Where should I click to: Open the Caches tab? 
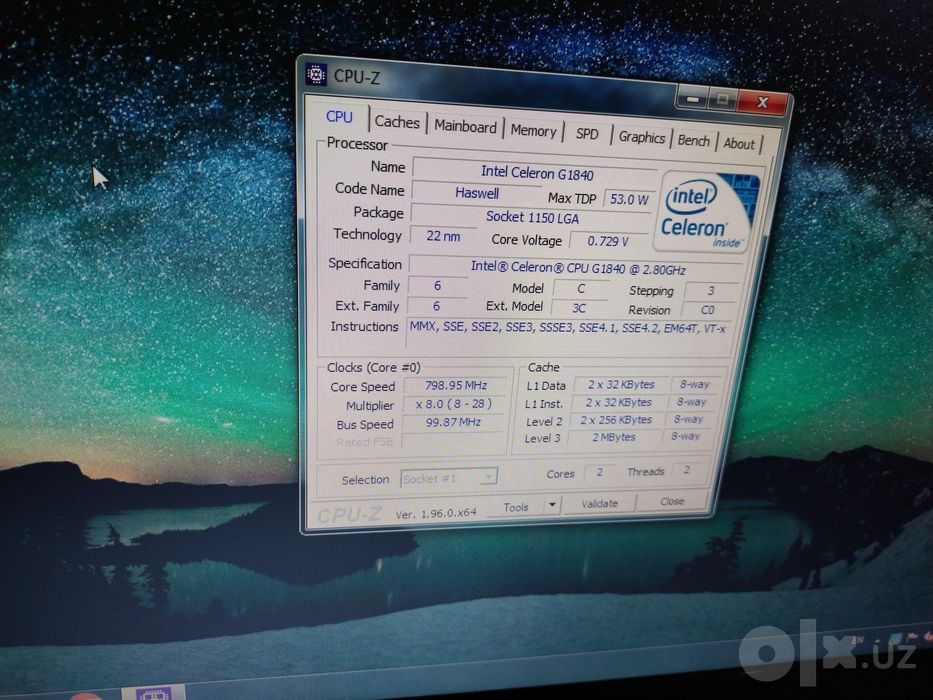click(x=397, y=122)
